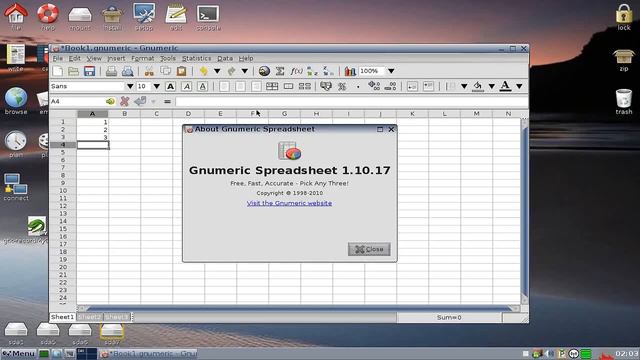Click the Paste clipboard icon
The height and width of the screenshot is (360, 640).
click(181, 71)
